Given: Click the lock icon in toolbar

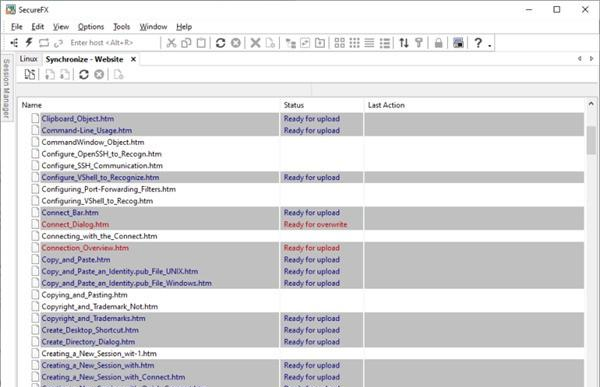Looking at the screenshot, I should tap(439, 42).
